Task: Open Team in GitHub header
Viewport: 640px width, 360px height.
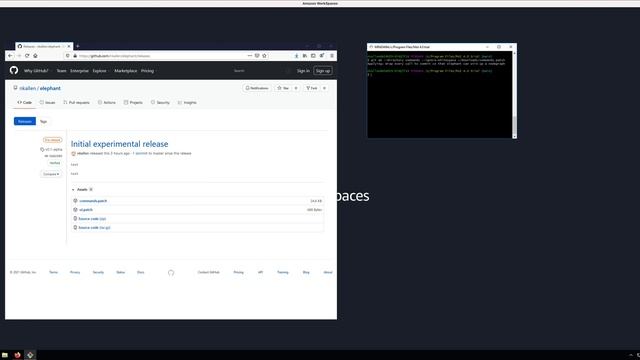Action: click(61, 71)
